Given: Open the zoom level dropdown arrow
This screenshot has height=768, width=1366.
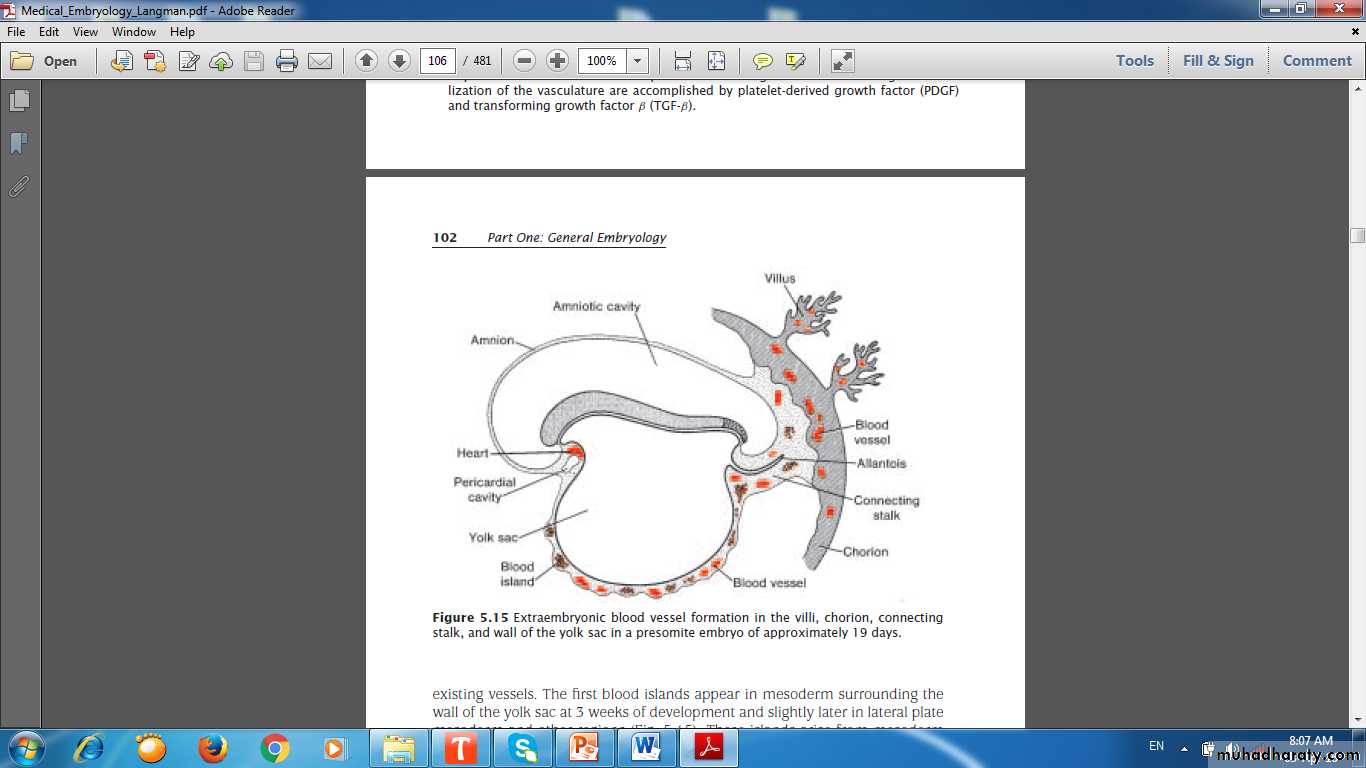Looking at the screenshot, I should pos(637,61).
